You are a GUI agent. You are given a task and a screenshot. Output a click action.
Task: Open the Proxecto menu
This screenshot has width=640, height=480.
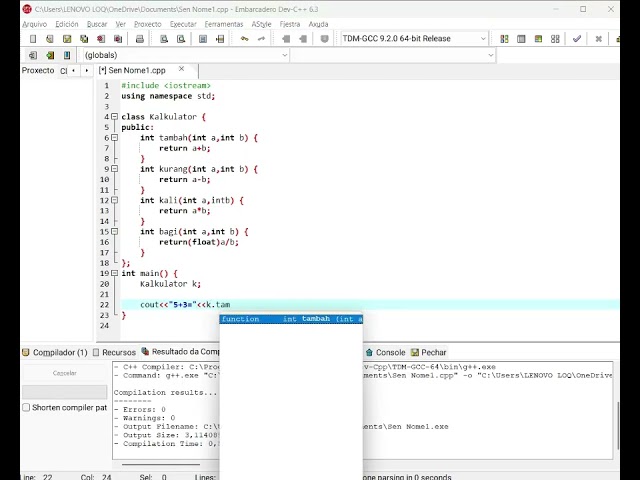(148, 24)
